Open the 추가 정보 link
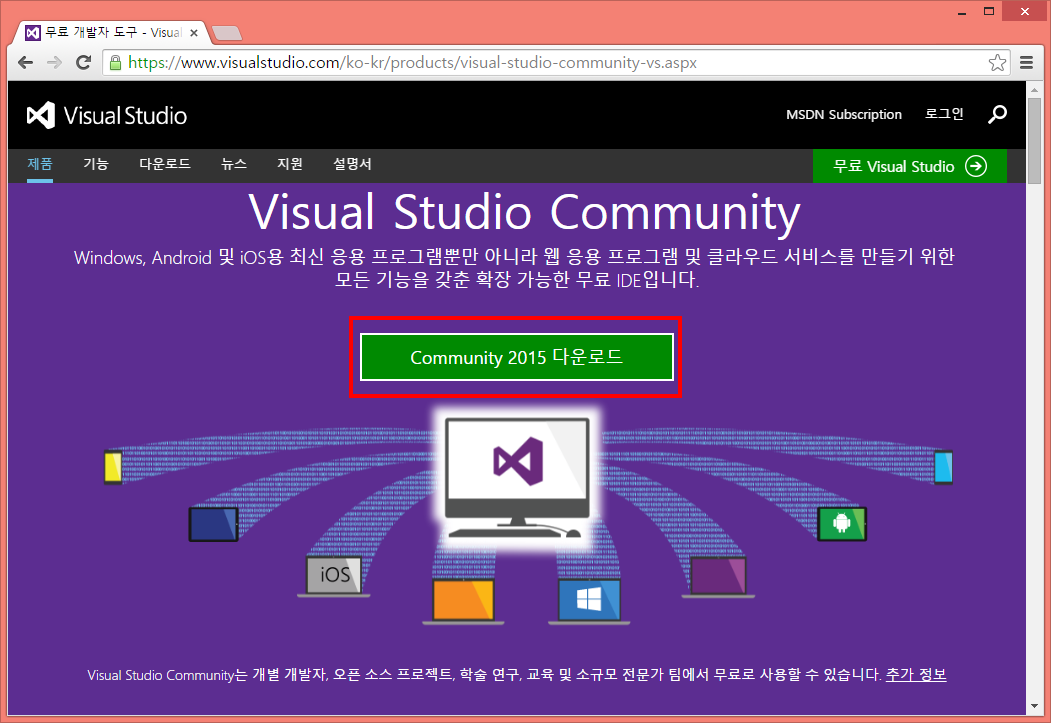Screen dimensions: 1051x723 pos(916,675)
